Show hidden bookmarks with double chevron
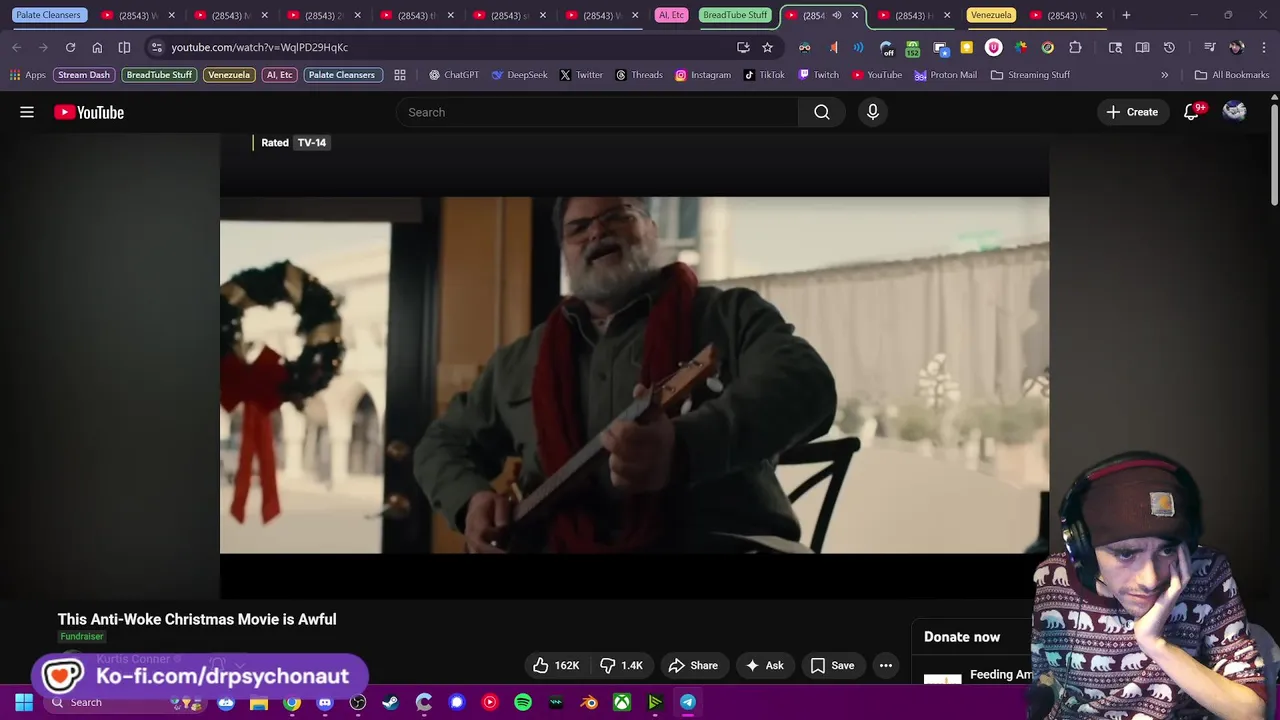The image size is (1280, 720). [1164, 75]
